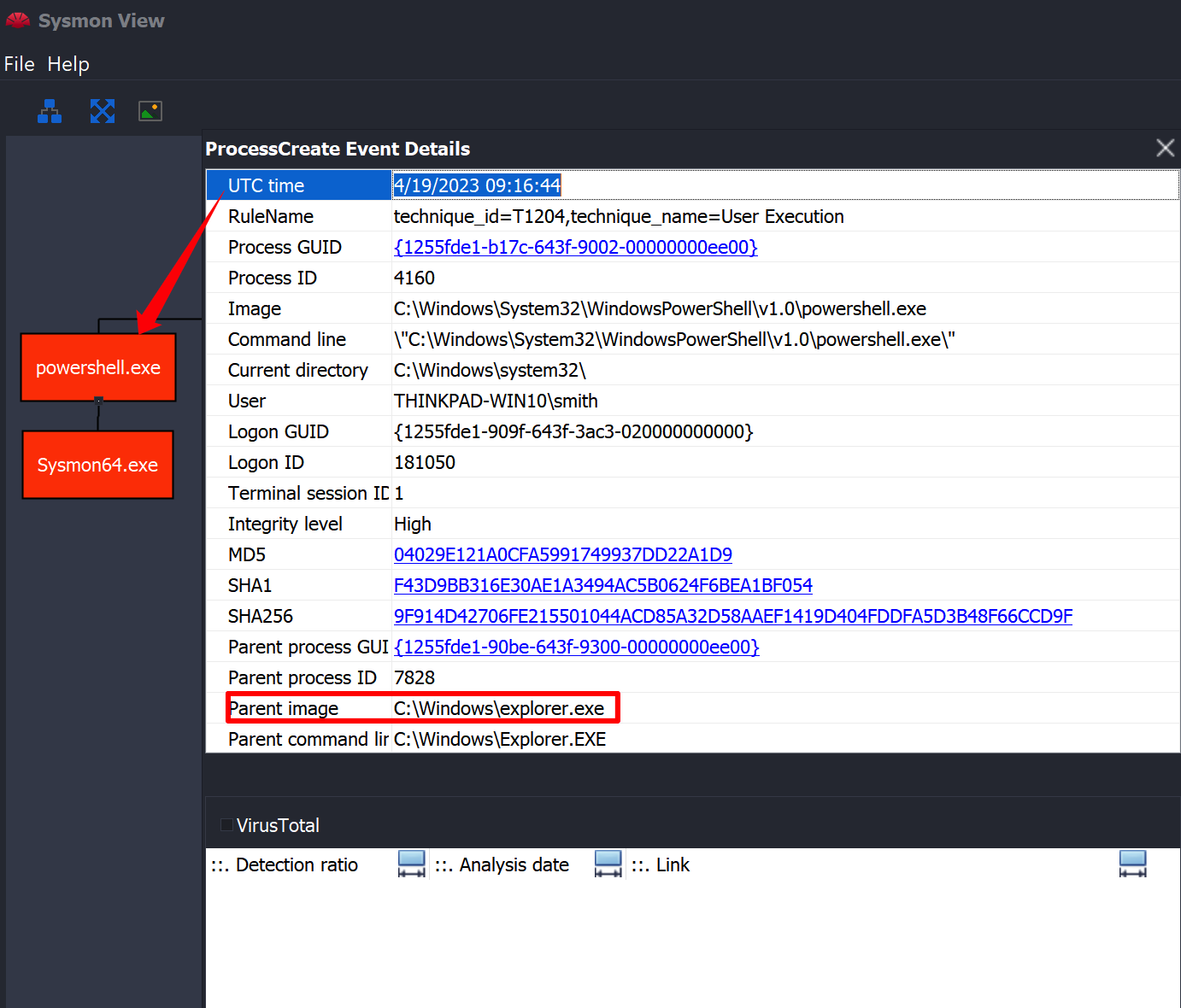Click the UTC time value 4/19/2023 09:16:44
Image resolution: width=1181 pixels, height=1008 pixels.
click(x=477, y=185)
